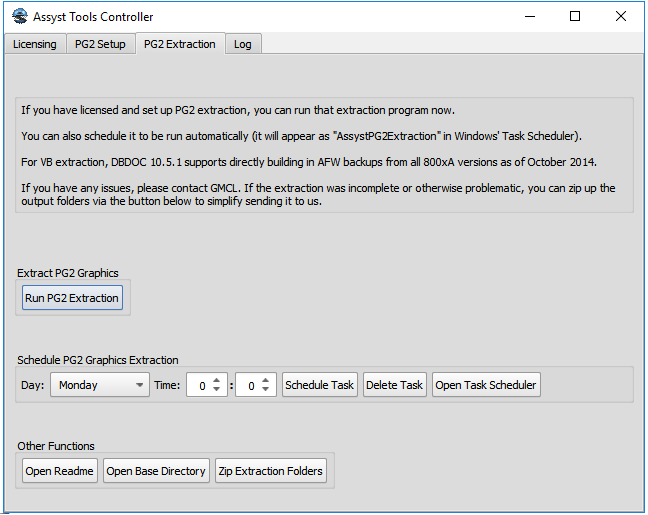Open the PG2 Setup tab

tap(100, 44)
